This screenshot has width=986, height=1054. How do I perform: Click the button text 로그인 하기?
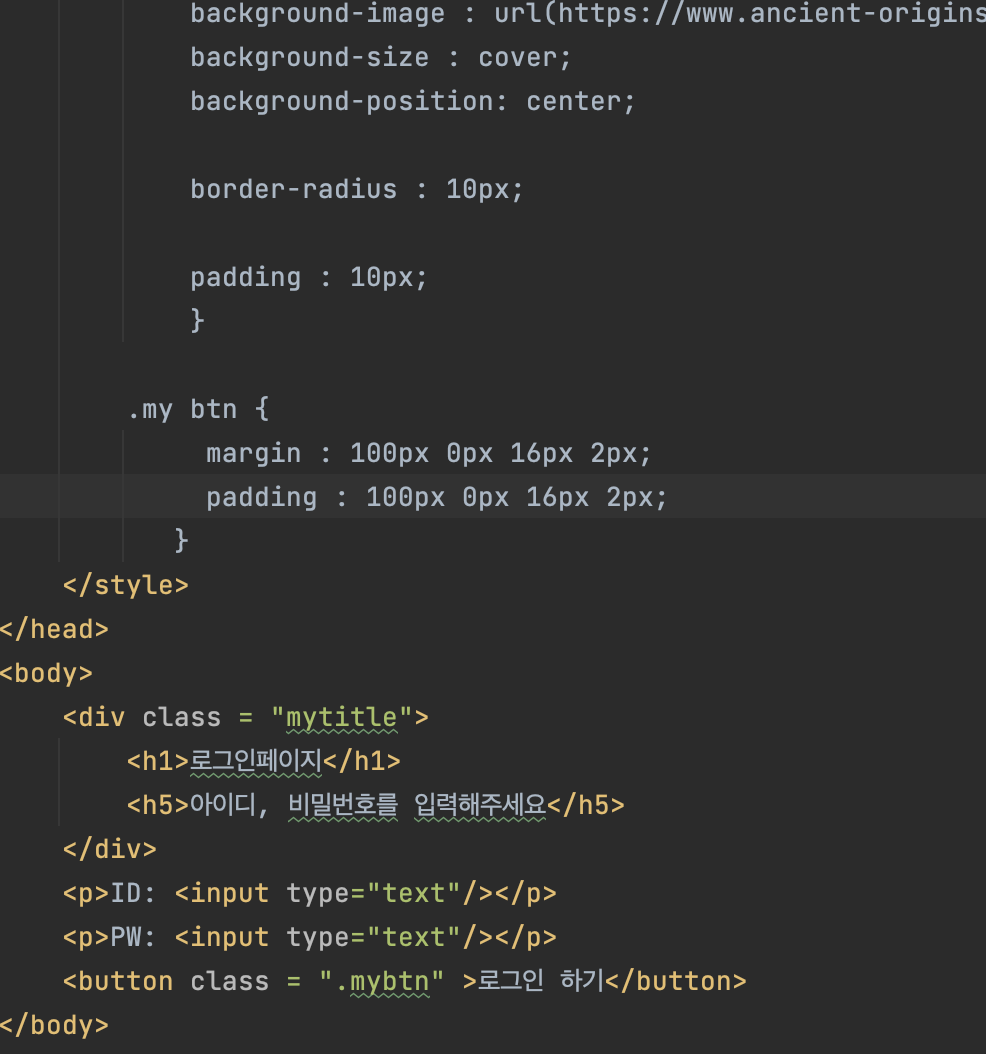[541, 981]
